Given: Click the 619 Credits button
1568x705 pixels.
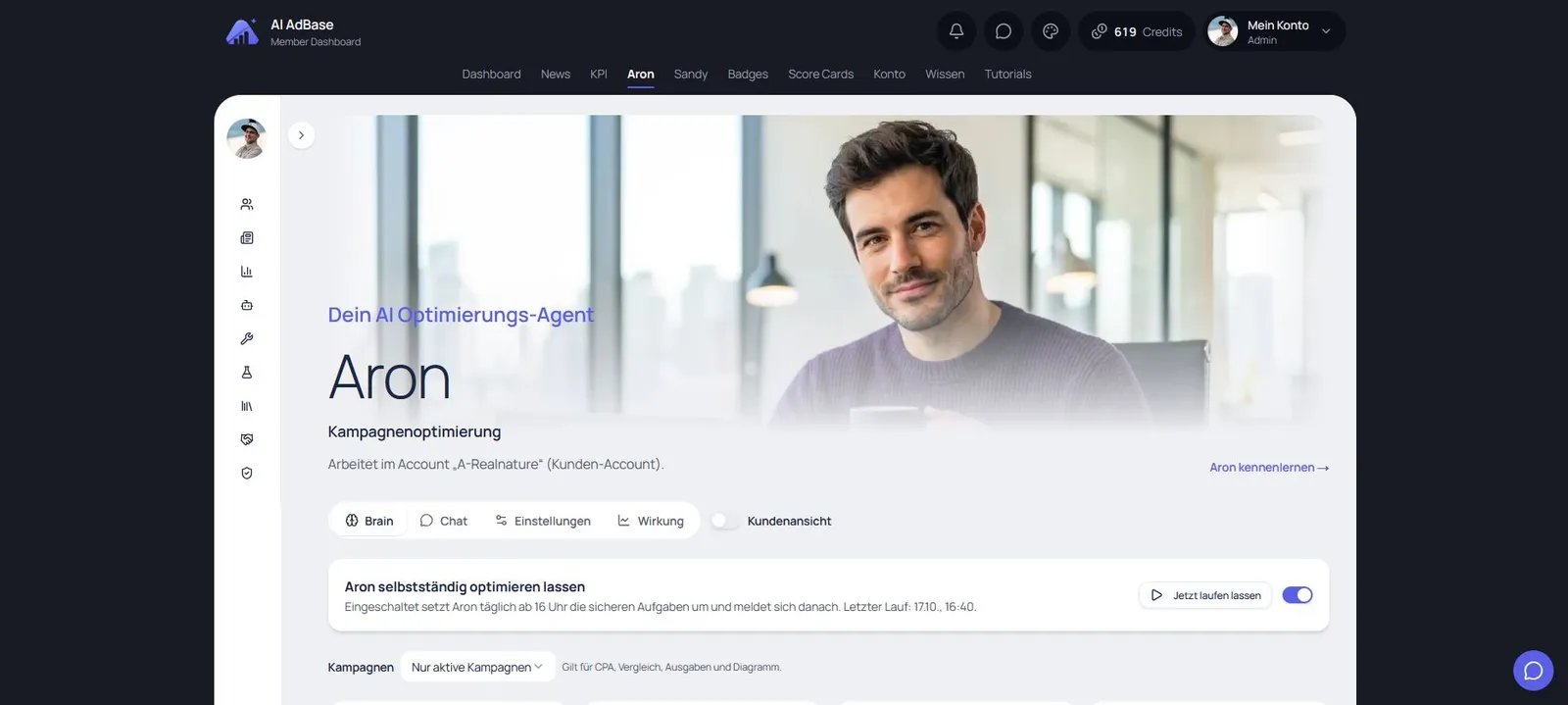Looking at the screenshot, I should (1137, 31).
